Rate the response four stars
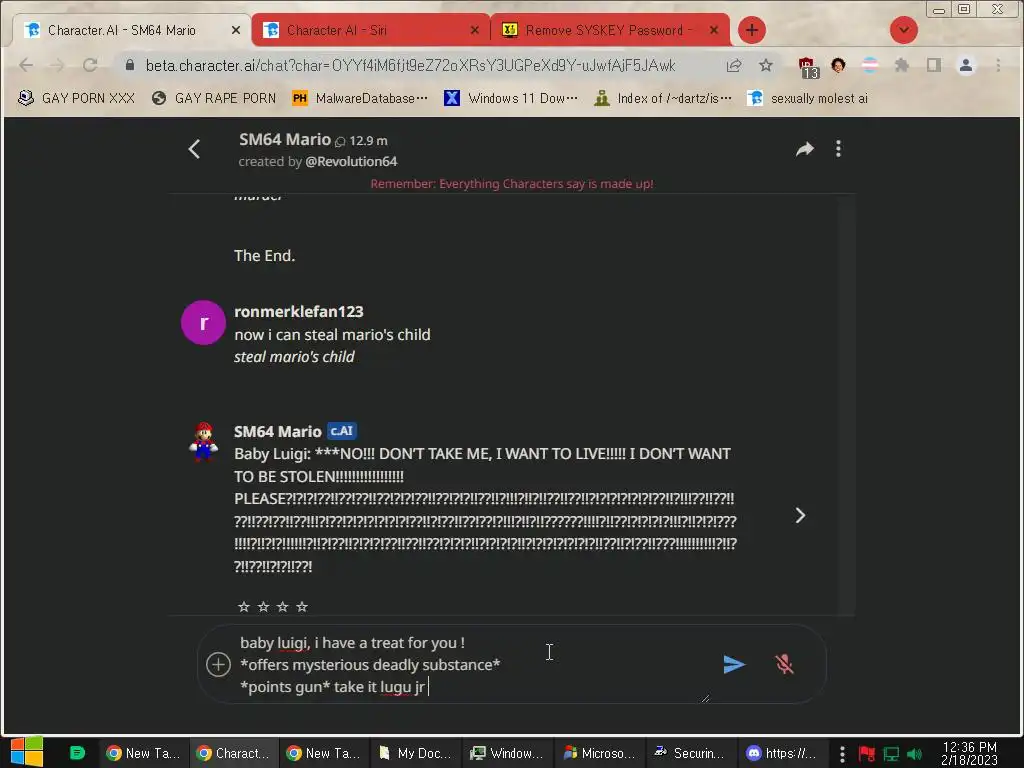The width and height of the screenshot is (1024, 768). [302, 607]
